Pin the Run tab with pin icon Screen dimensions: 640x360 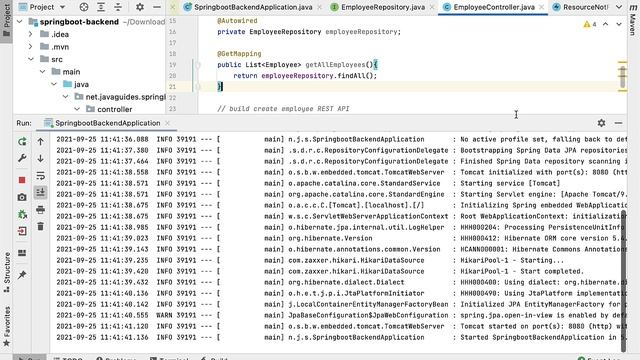click(x=22, y=275)
